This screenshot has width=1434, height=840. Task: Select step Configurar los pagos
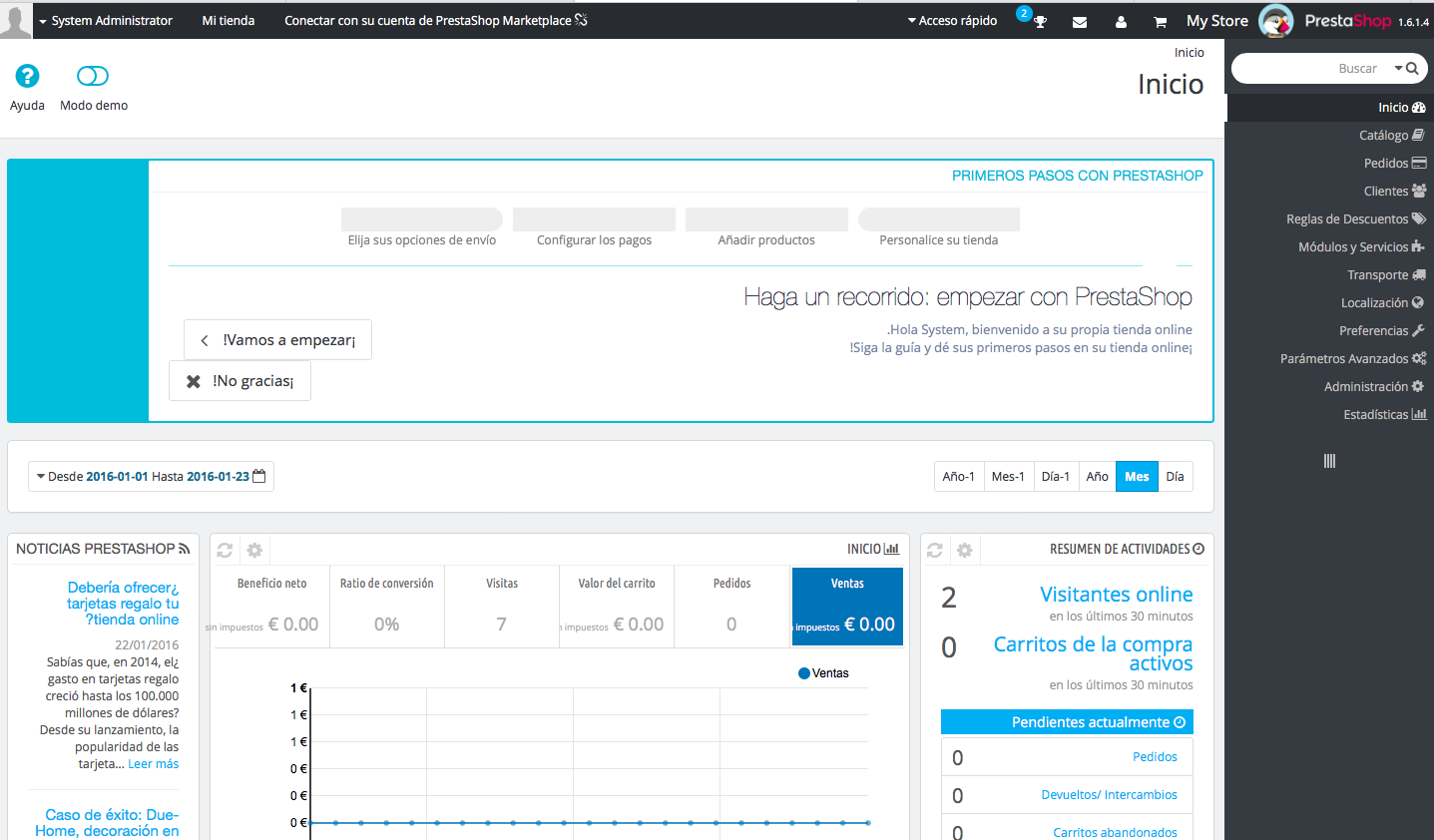pyautogui.click(x=594, y=227)
